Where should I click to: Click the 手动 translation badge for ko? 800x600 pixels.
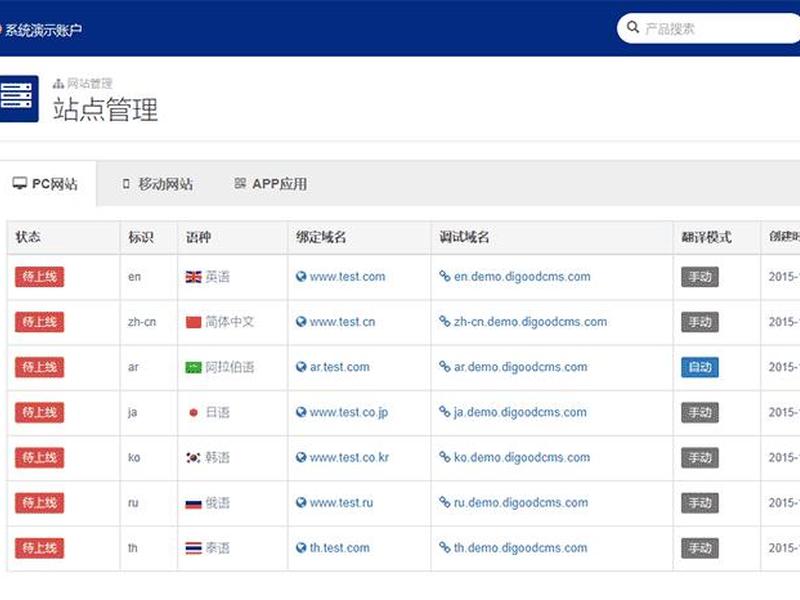(699, 458)
